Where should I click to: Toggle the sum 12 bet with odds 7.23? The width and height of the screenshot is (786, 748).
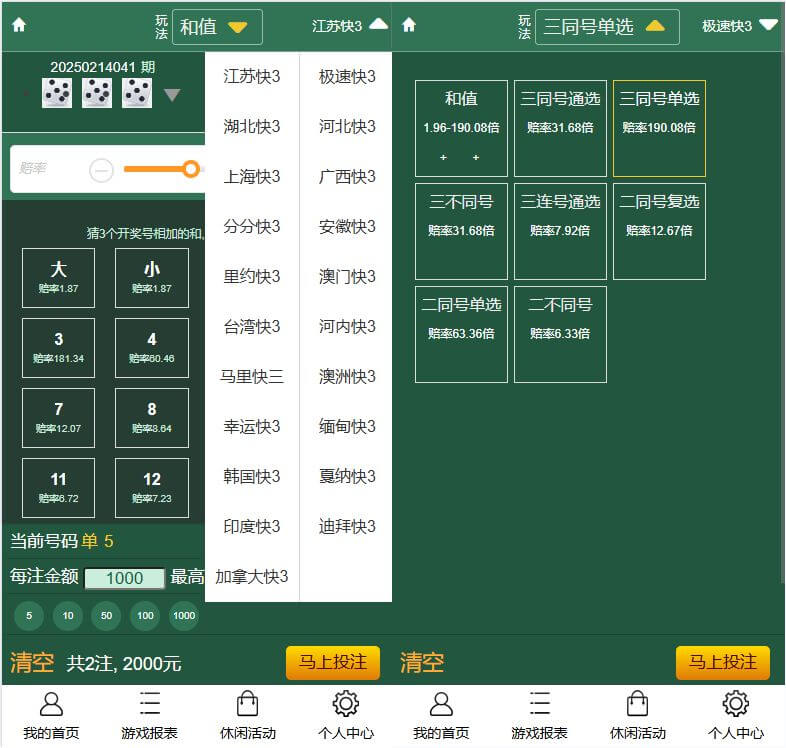coord(151,487)
